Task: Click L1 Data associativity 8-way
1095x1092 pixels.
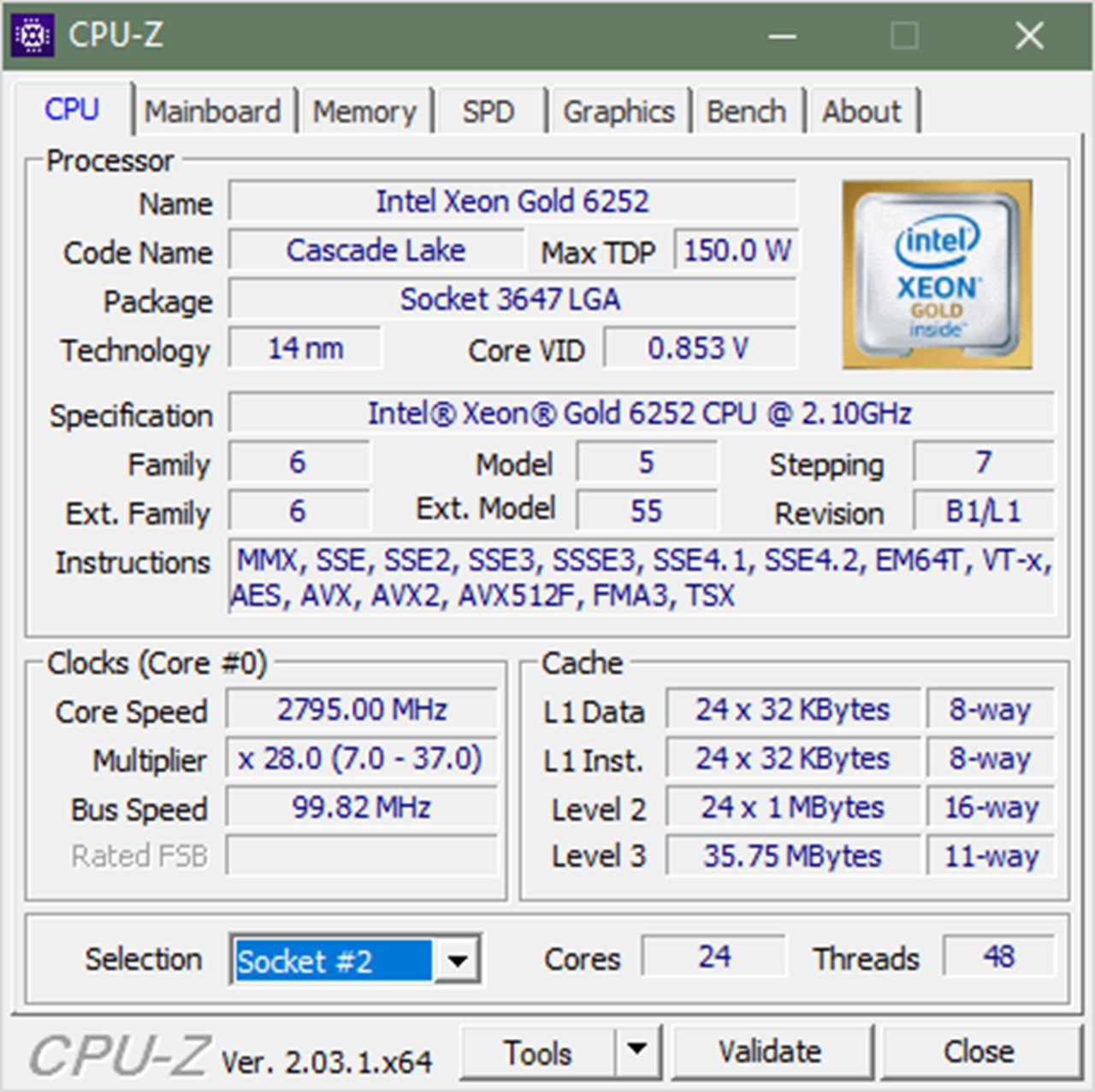Action: tap(991, 709)
